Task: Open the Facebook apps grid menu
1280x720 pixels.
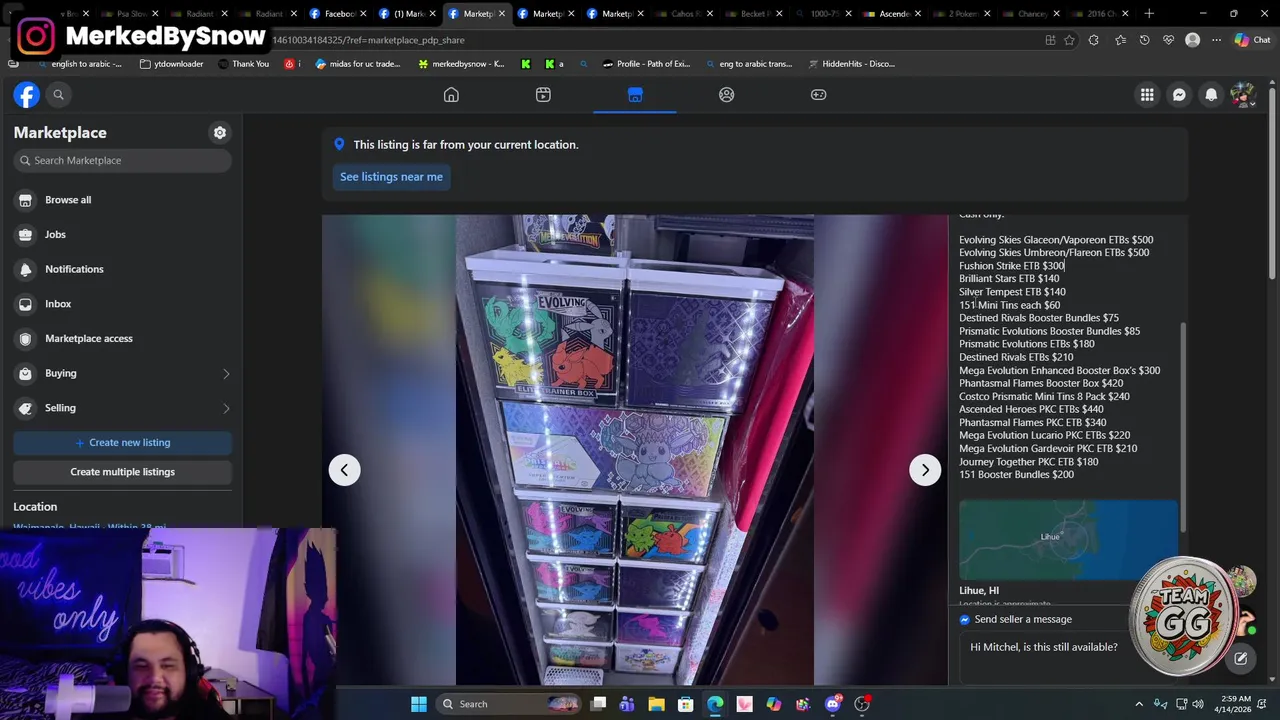Action: (x=1147, y=95)
